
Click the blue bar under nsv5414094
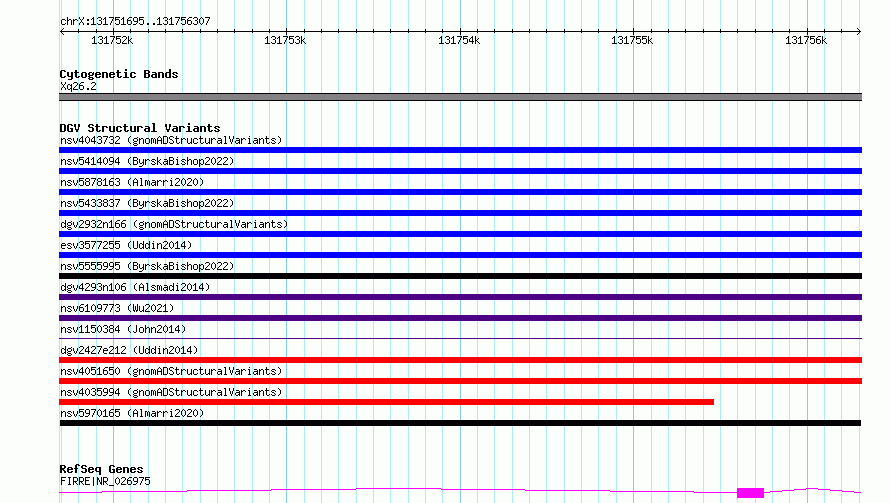460,171
